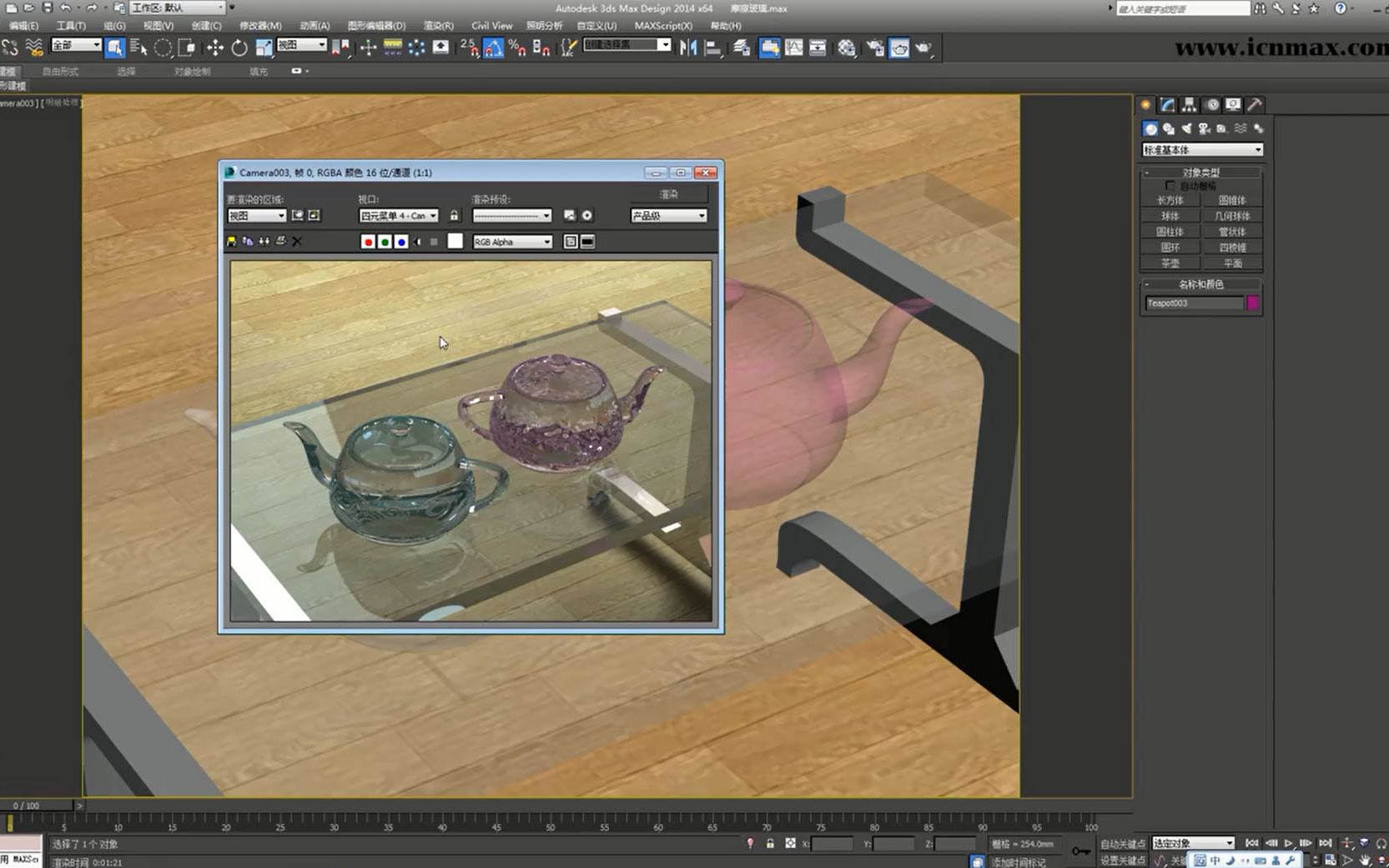Clear the rendered frame using the X icon
1389x868 pixels.
[297, 241]
